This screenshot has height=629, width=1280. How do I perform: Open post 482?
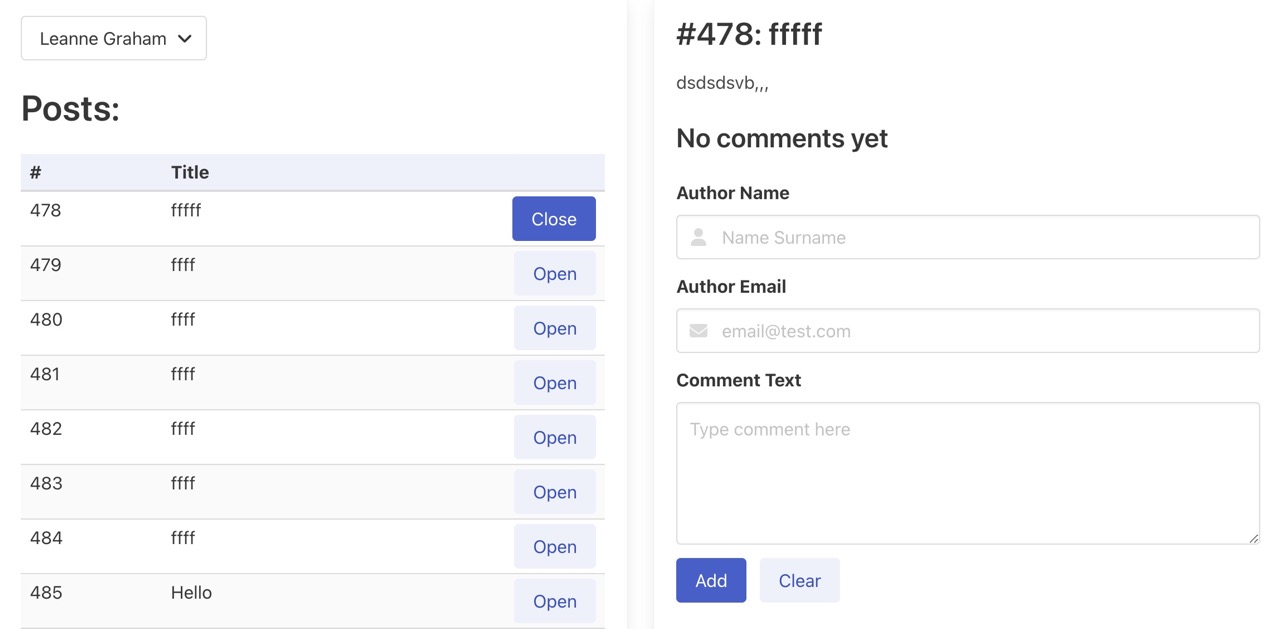pyautogui.click(x=554, y=437)
